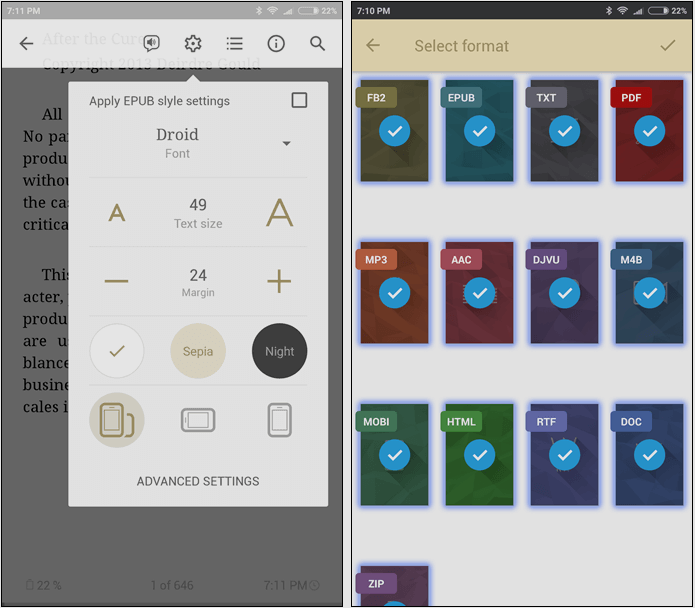The width and height of the screenshot is (695, 608).
Task: Increase margin with the plus button
Action: point(279,281)
